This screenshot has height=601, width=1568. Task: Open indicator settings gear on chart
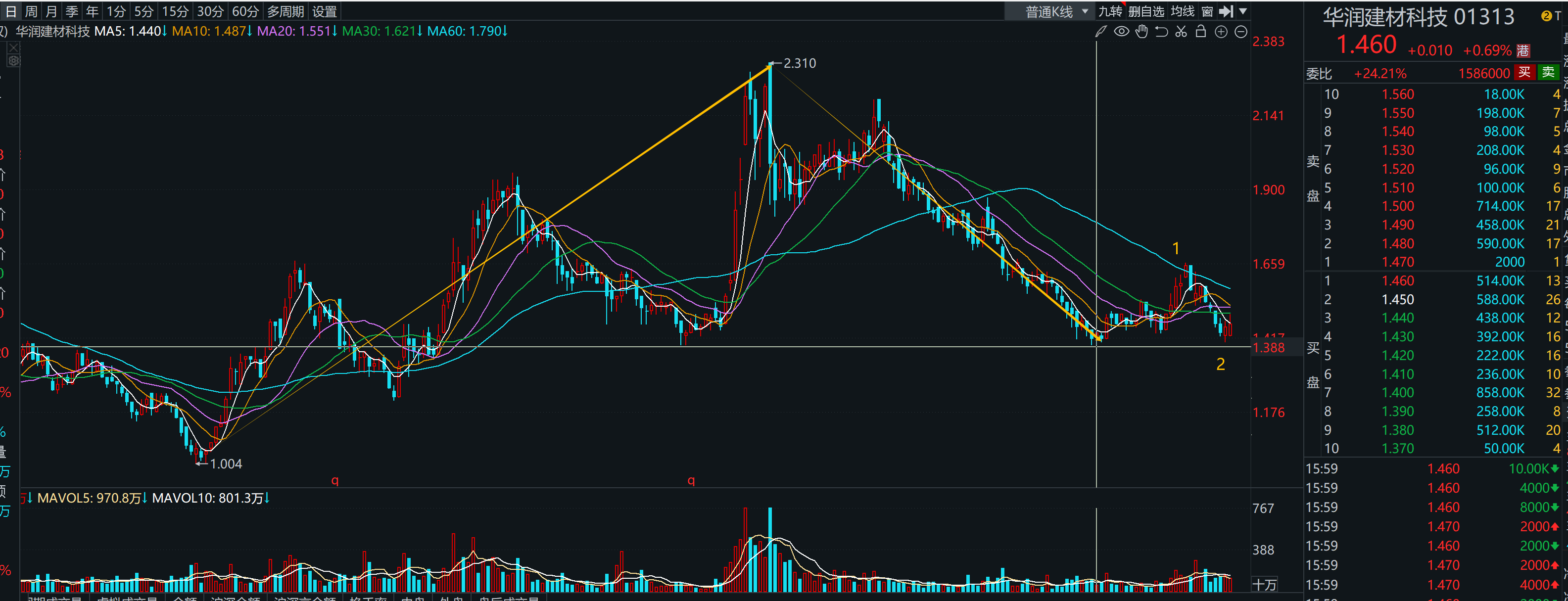pos(14,61)
